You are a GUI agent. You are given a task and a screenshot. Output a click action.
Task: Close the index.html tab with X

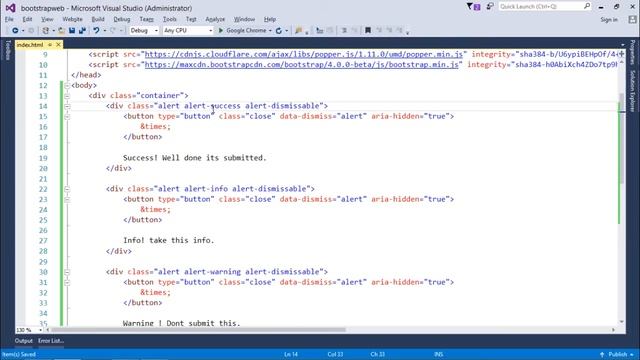point(58,44)
